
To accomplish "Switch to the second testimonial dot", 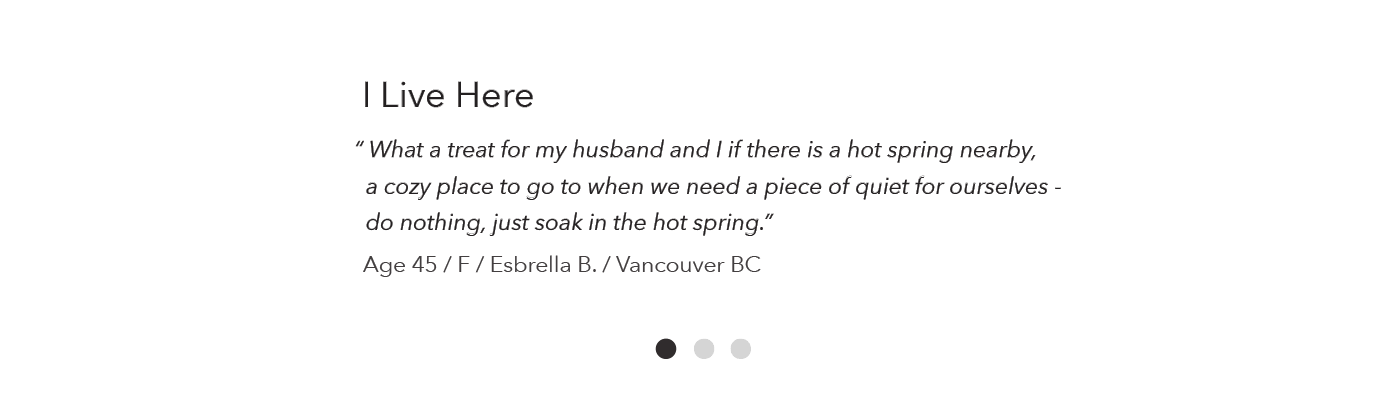I will pyautogui.click(x=704, y=348).
